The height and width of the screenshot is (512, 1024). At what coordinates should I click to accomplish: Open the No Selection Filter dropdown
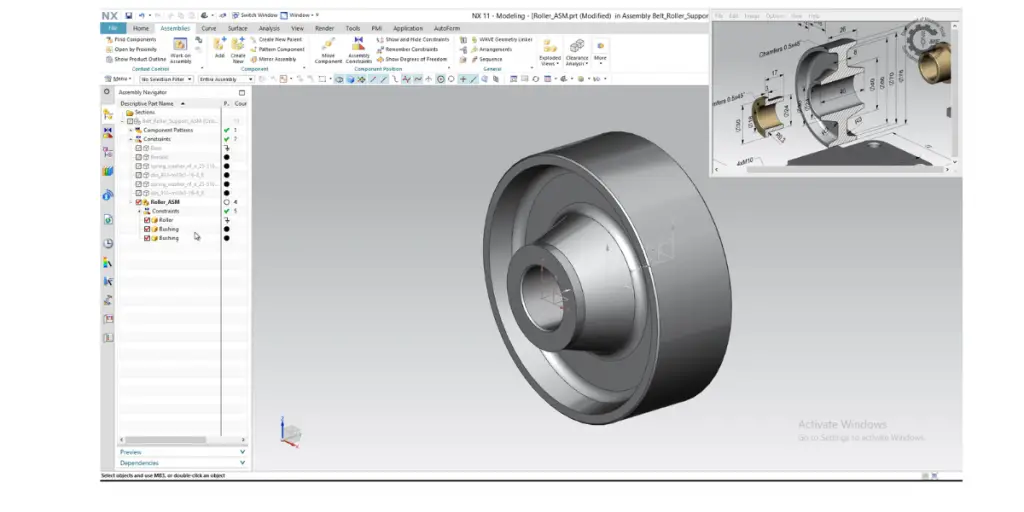[x=166, y=79]
